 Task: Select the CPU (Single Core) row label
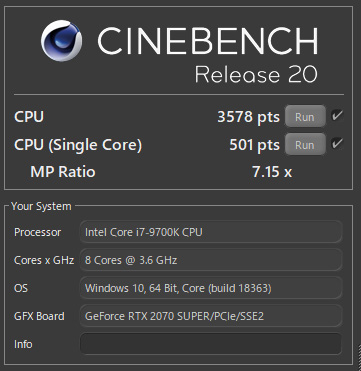[x=78, y=145]
